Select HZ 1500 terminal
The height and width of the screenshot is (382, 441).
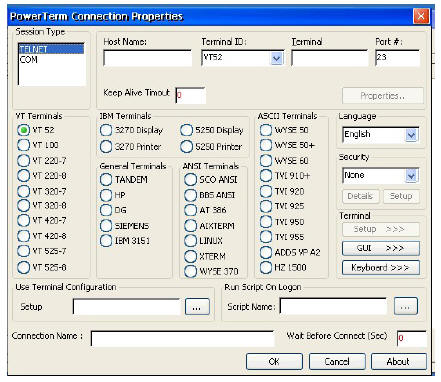click(x=266, y=267)
